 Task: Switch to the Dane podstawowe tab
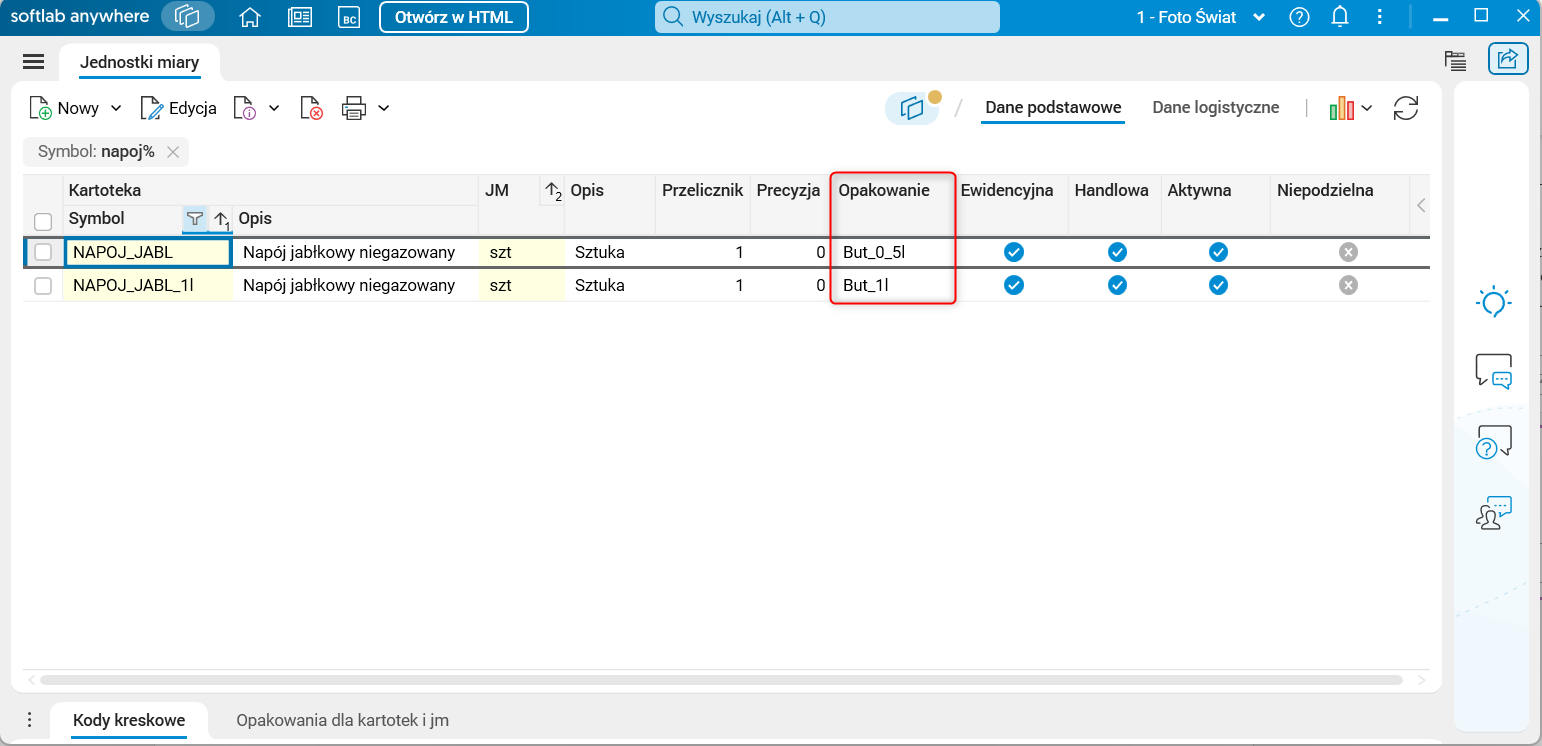coord(1053,107)
